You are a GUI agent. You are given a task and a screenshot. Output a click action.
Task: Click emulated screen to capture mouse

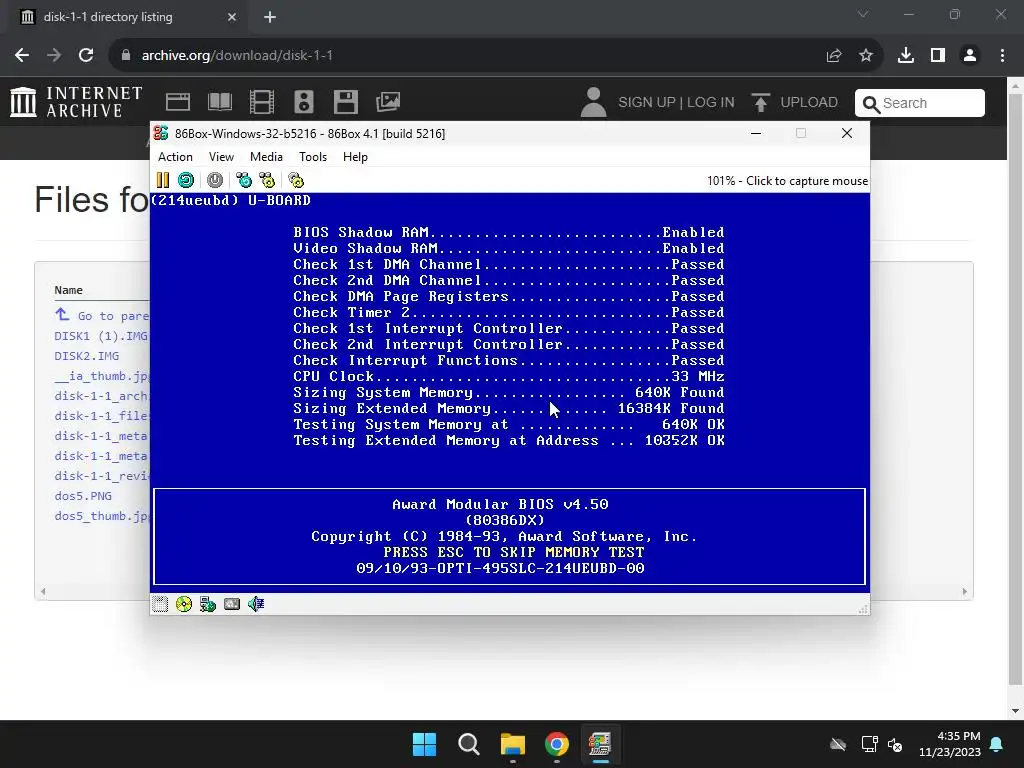[509, 392]
